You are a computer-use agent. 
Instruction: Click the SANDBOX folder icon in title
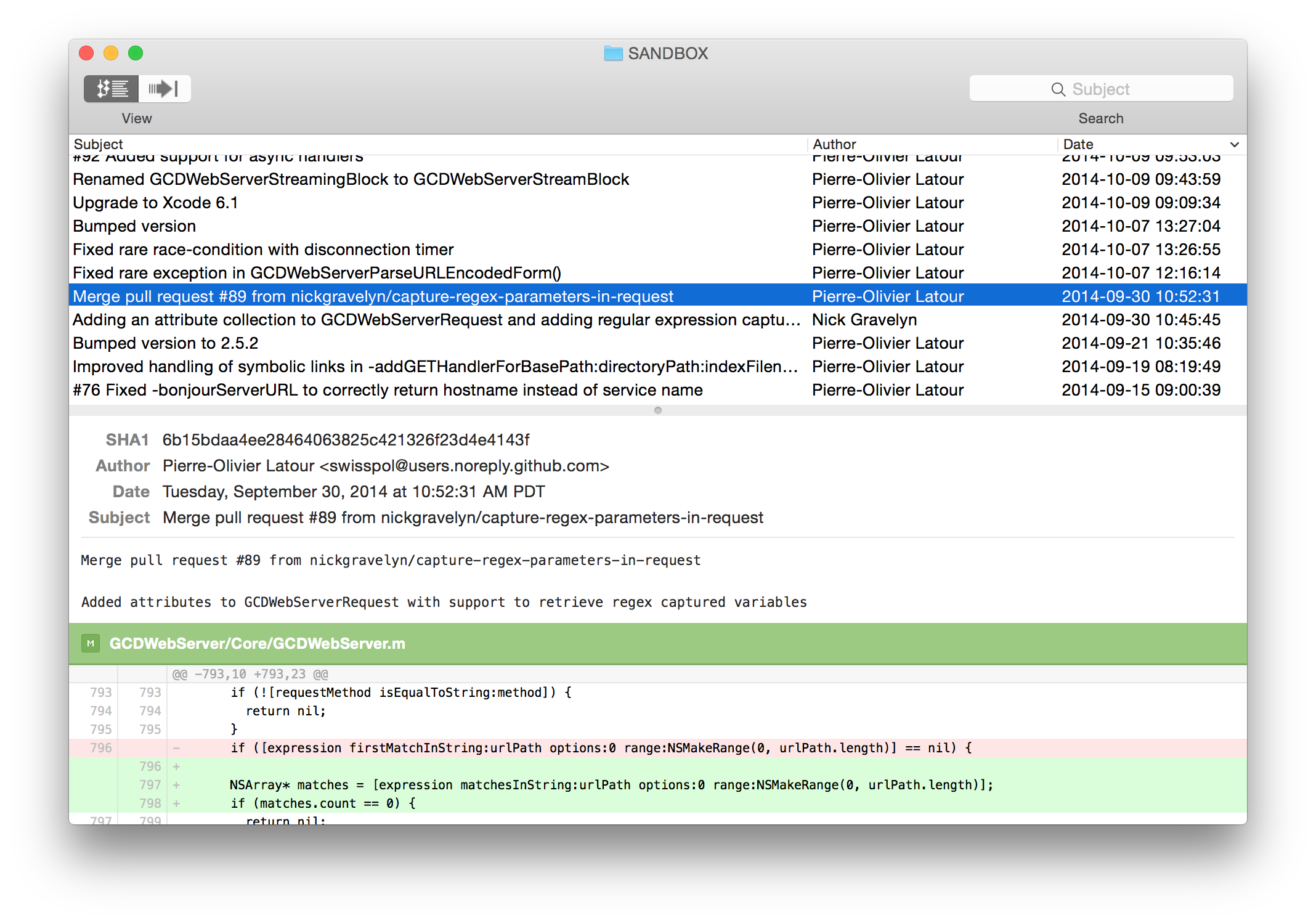(613, 54)
